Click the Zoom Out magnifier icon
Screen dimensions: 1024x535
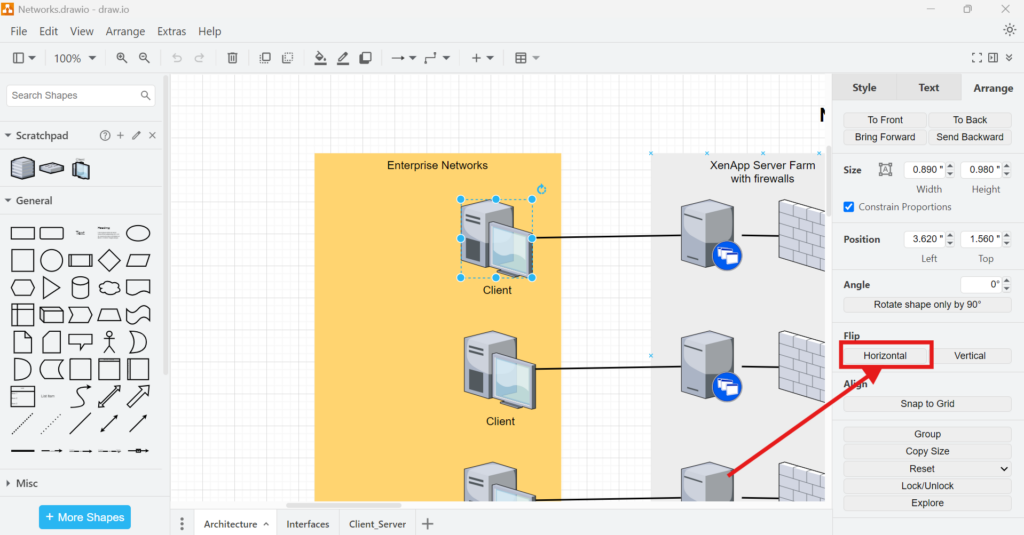pyautogui.click(x=144, y=58)
